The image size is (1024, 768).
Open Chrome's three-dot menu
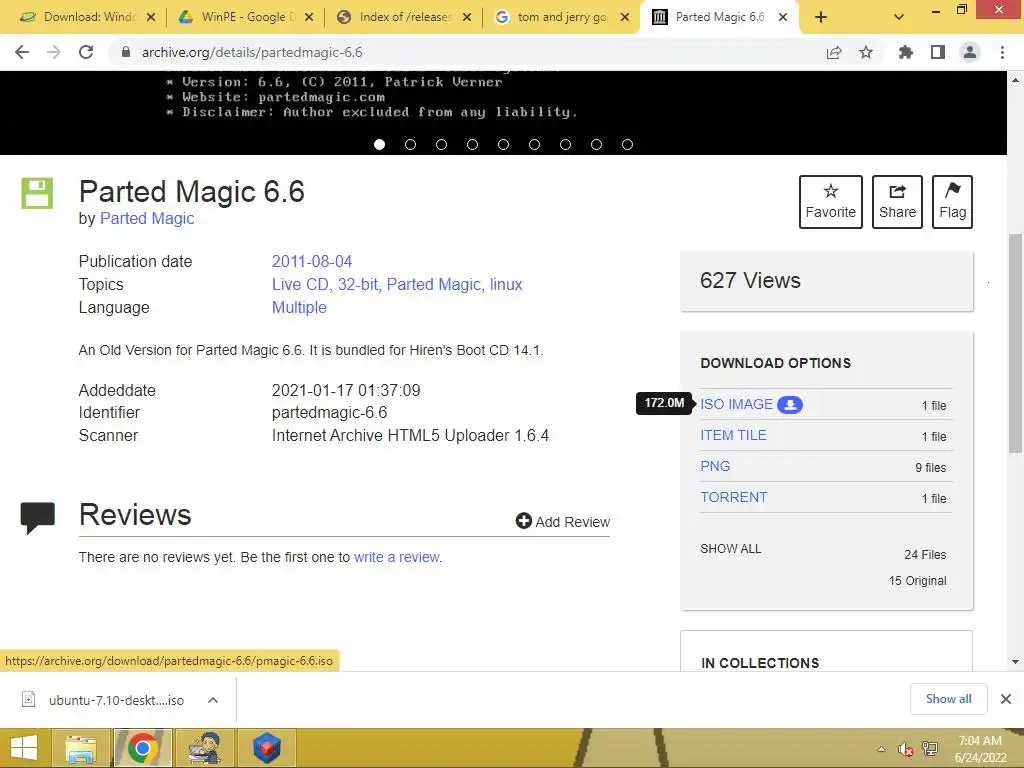tap(1002, 52)
